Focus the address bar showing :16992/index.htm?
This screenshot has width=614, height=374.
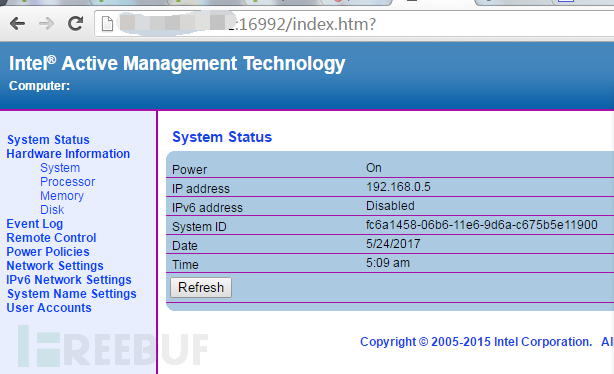point(354,24)
